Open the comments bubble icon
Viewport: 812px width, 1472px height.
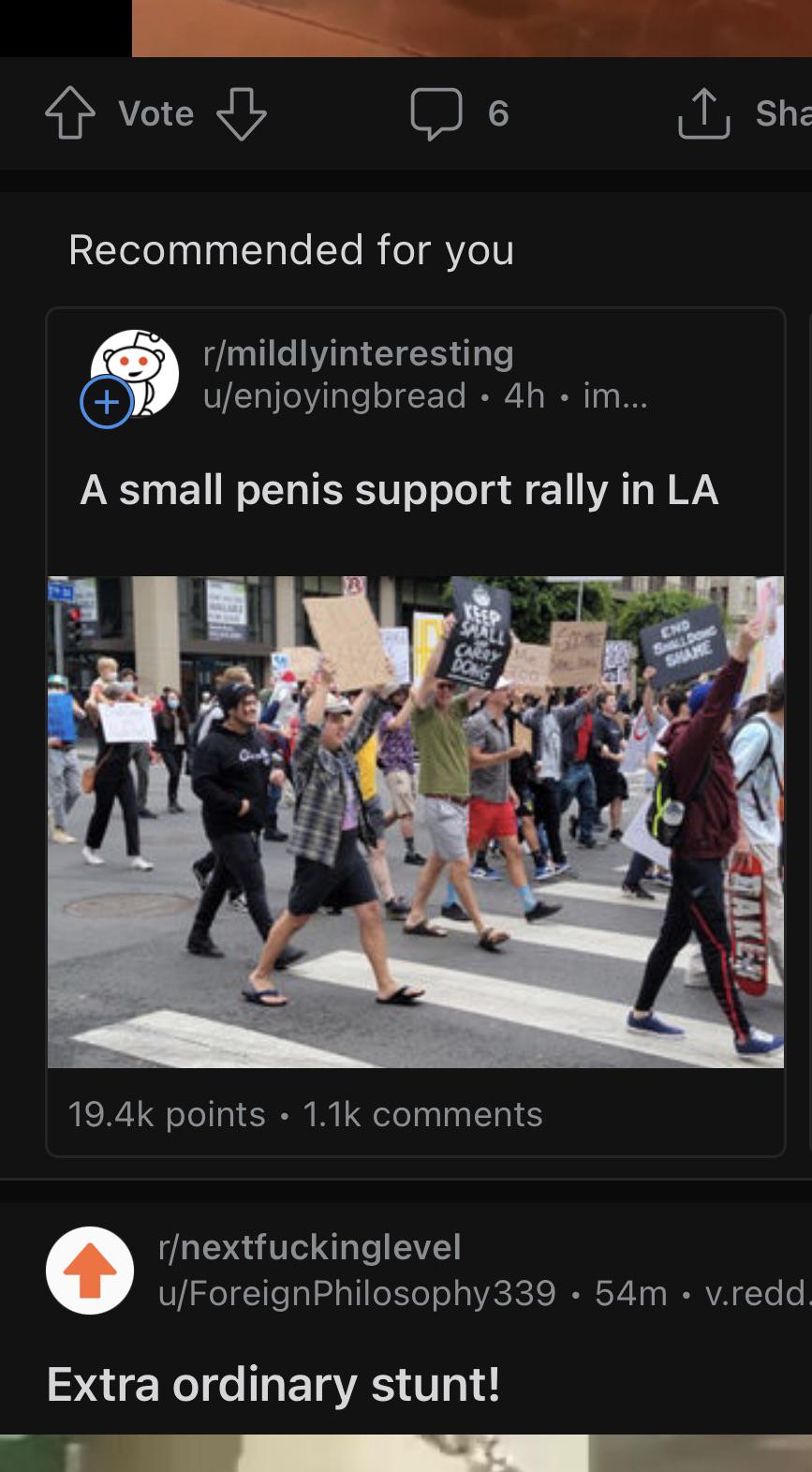coord(436,113)
